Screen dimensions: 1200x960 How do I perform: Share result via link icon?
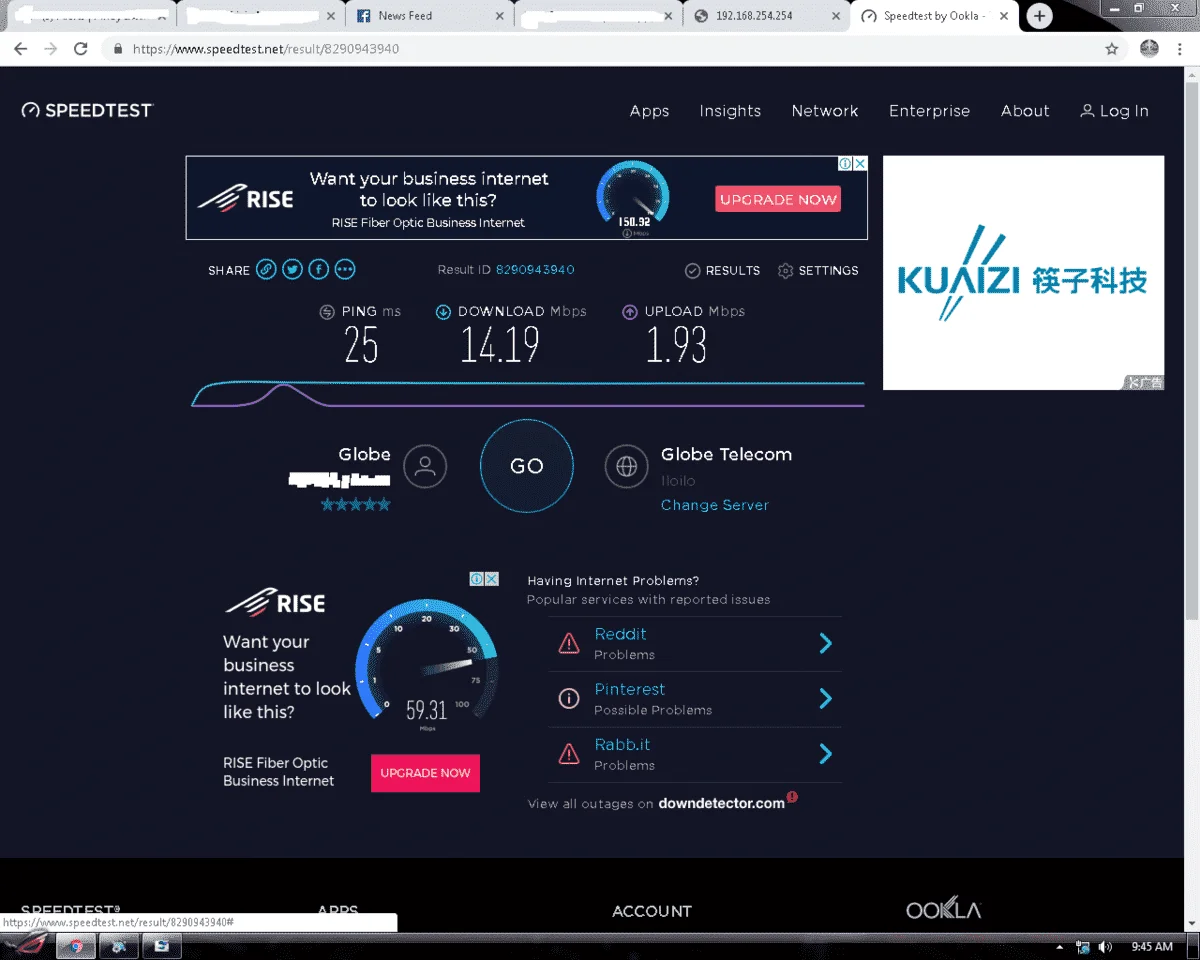(x=265, y=270)
